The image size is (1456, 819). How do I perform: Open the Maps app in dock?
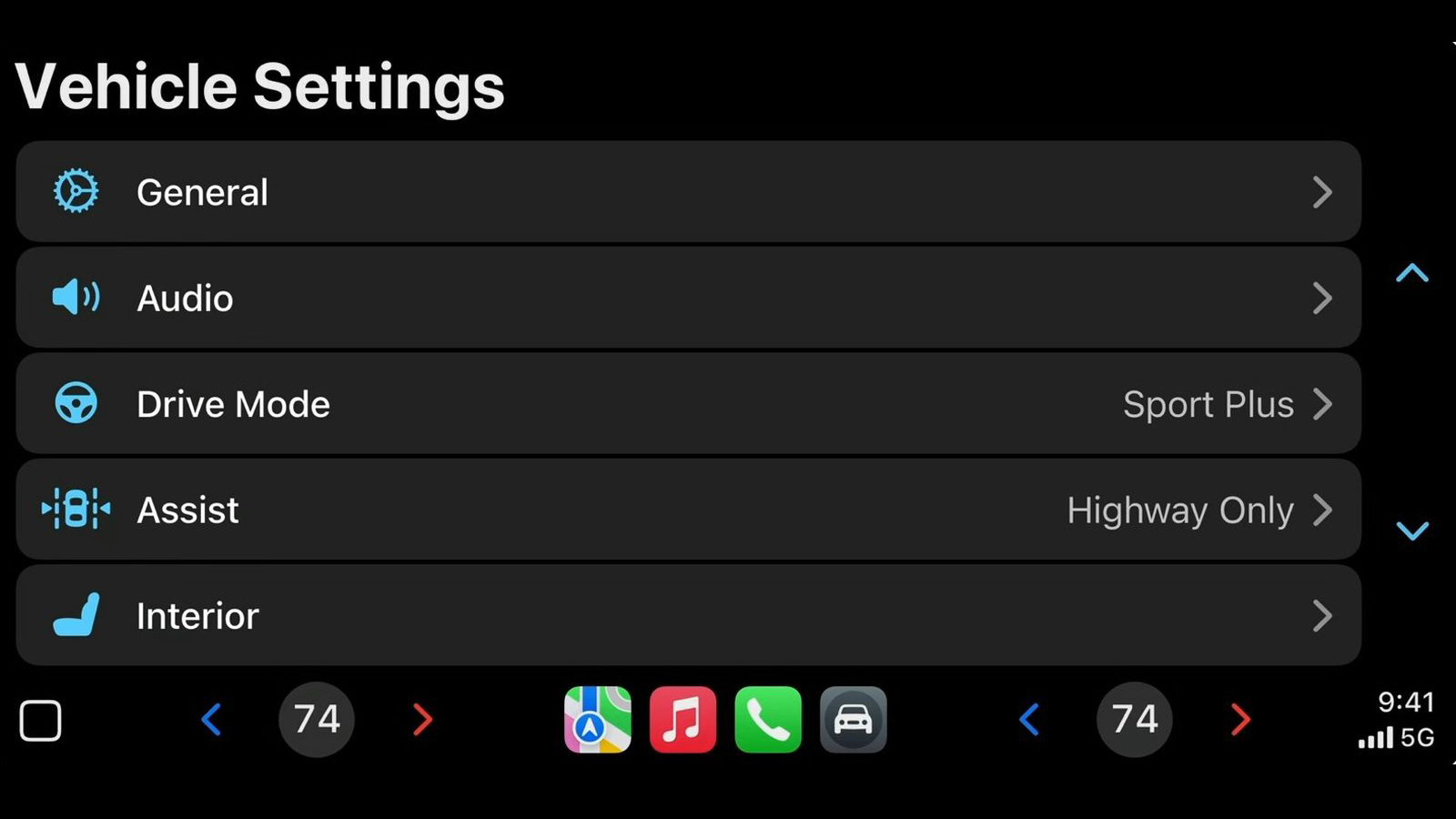click(x=597, y=720)
